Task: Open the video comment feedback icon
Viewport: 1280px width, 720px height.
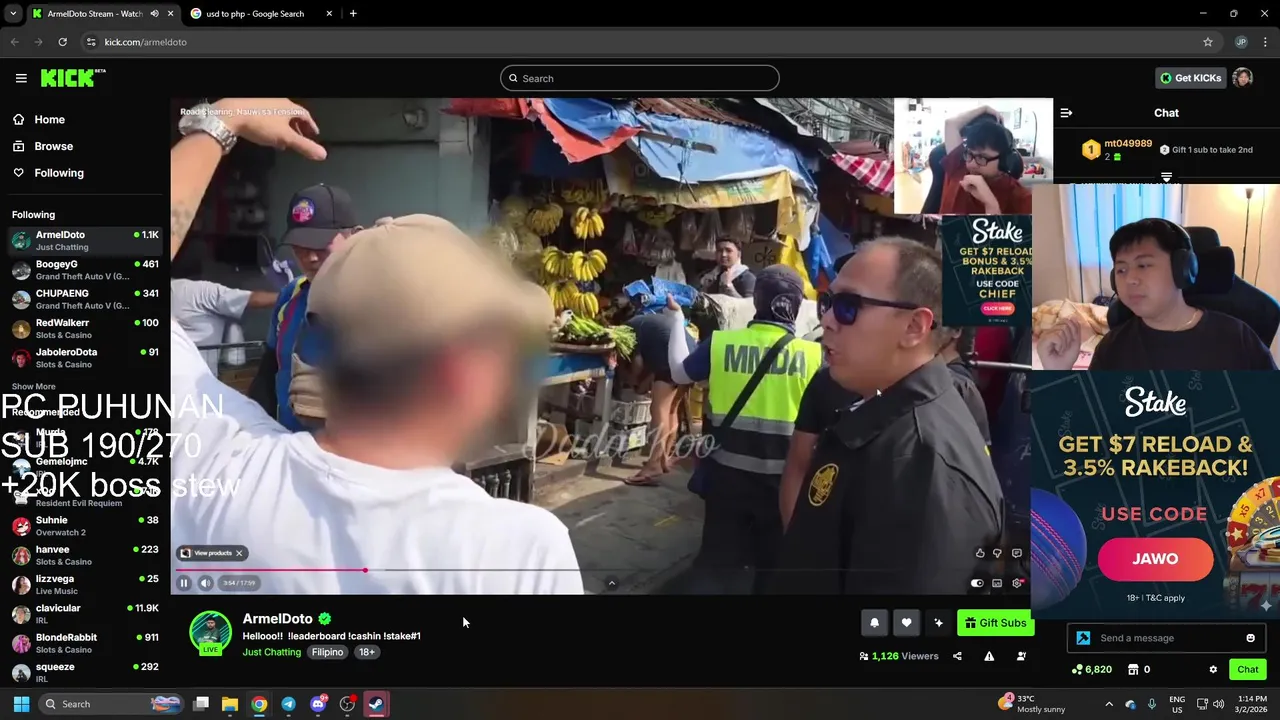Action: [x=1016, y=553]
